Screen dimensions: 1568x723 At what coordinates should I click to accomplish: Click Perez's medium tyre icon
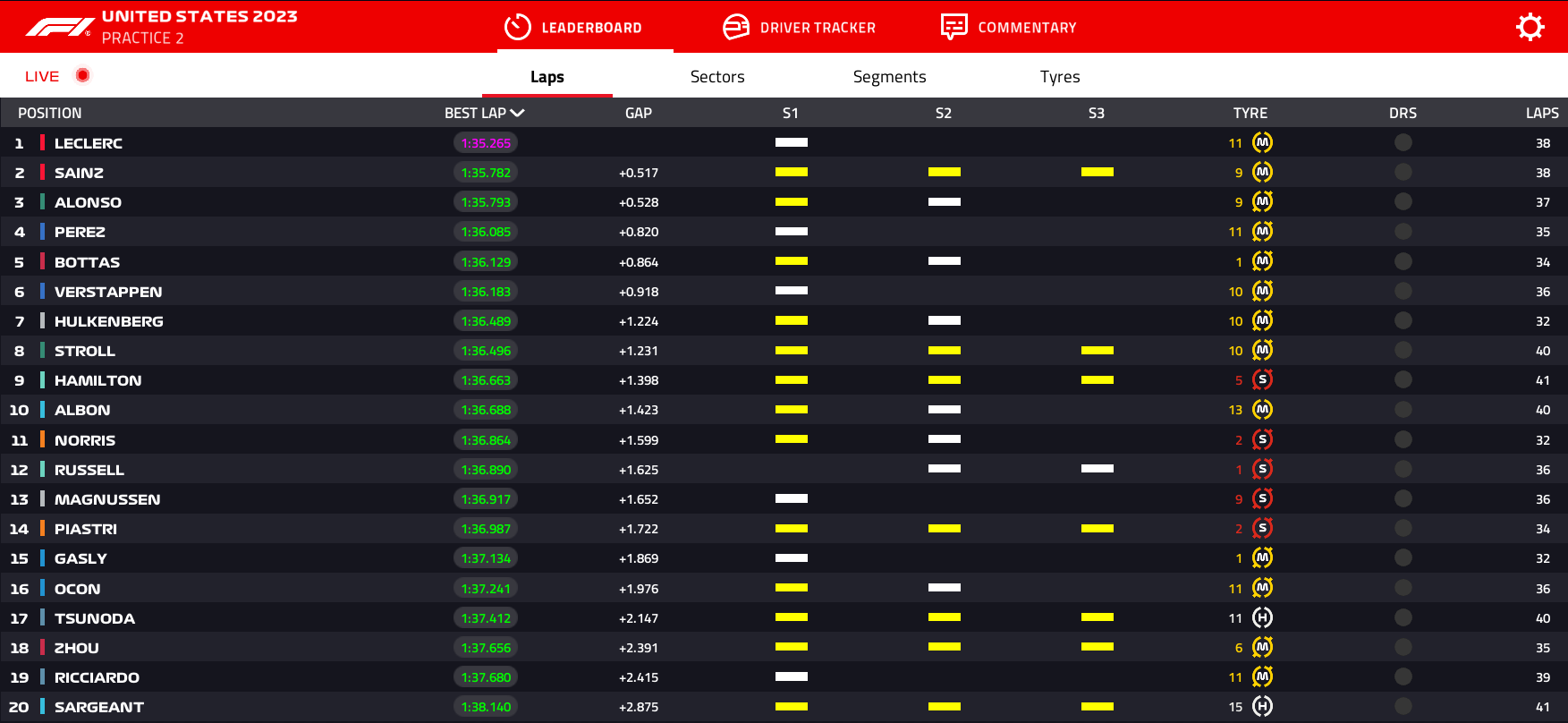pos(1262,231)
